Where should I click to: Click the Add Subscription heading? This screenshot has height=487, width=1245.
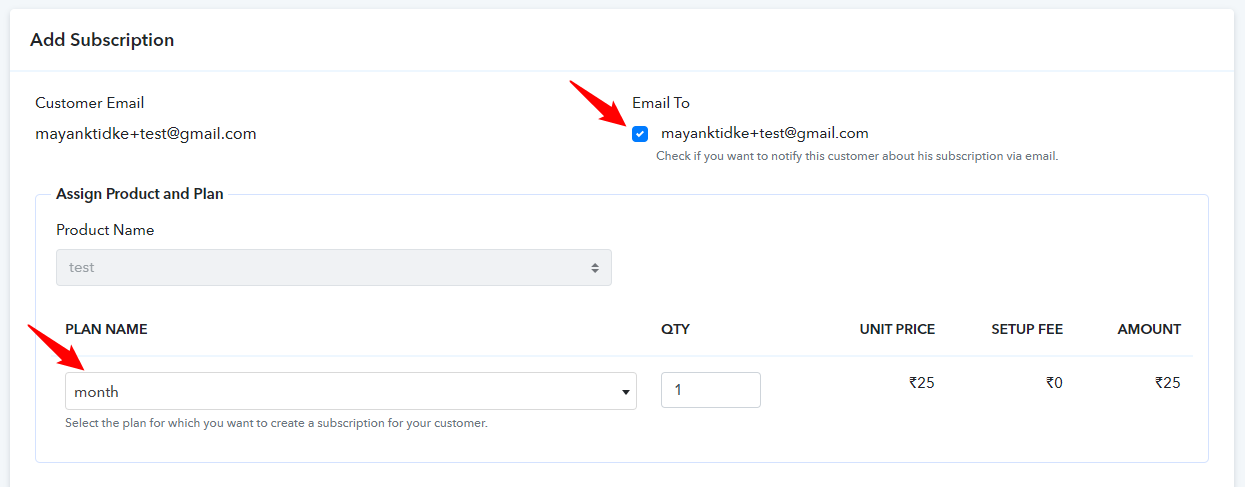pyautogui.click(x=102, y=40)
